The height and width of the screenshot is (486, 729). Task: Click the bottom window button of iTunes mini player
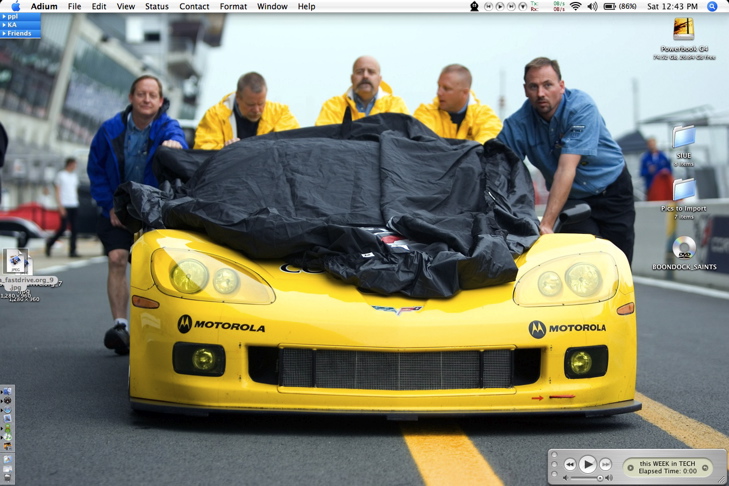pos(554,474)
